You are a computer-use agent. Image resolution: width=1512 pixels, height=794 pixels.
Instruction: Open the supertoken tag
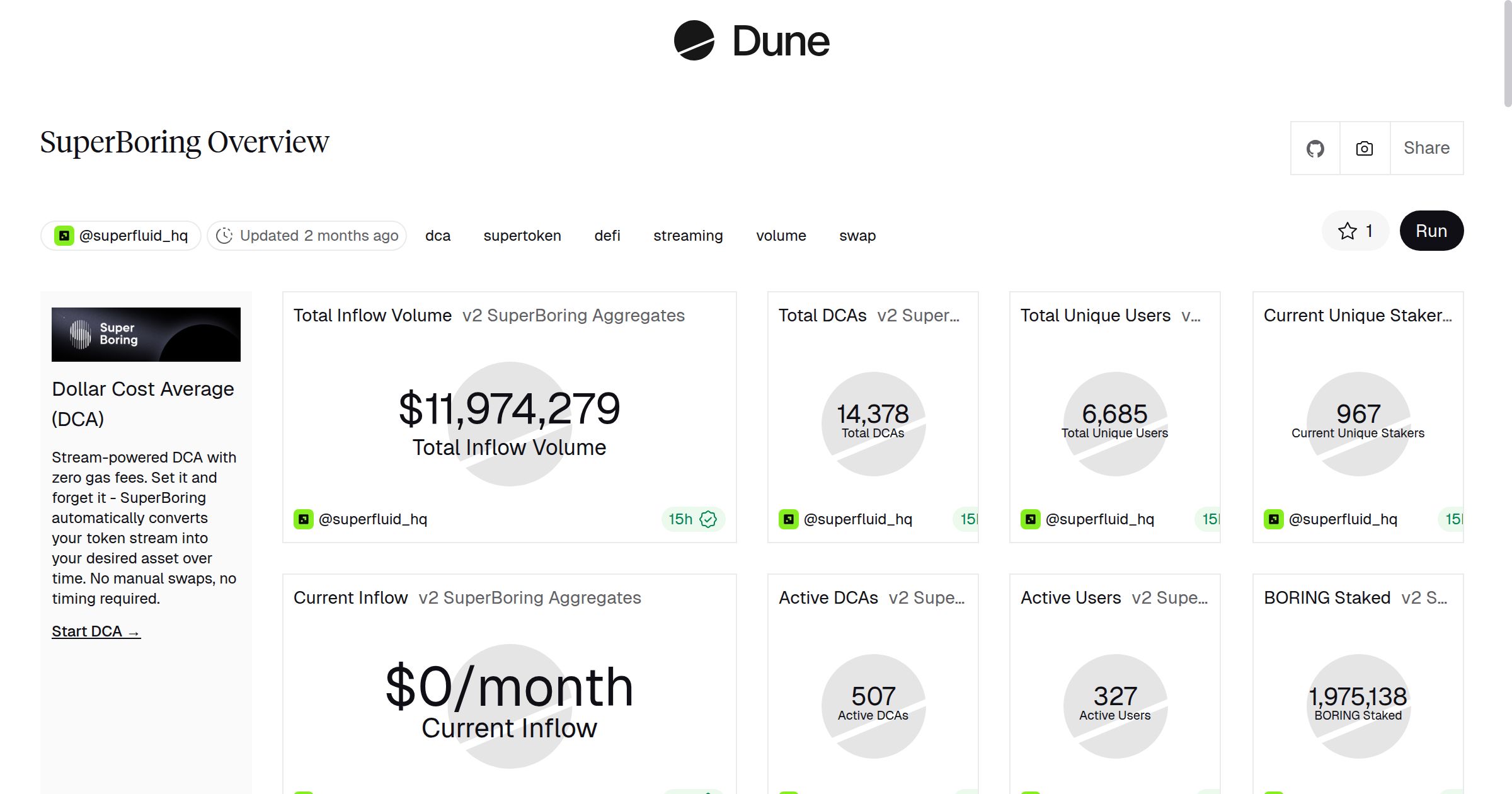click(522, 236)
